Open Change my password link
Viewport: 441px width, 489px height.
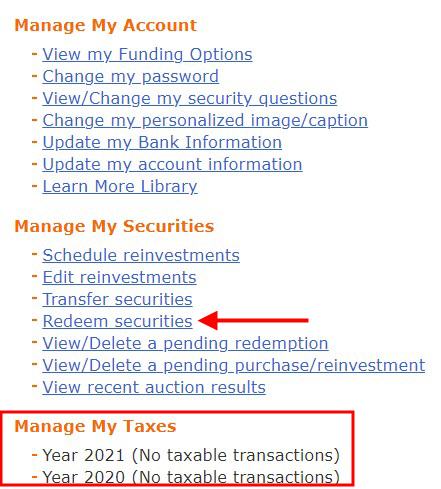(x=130, y=76)
